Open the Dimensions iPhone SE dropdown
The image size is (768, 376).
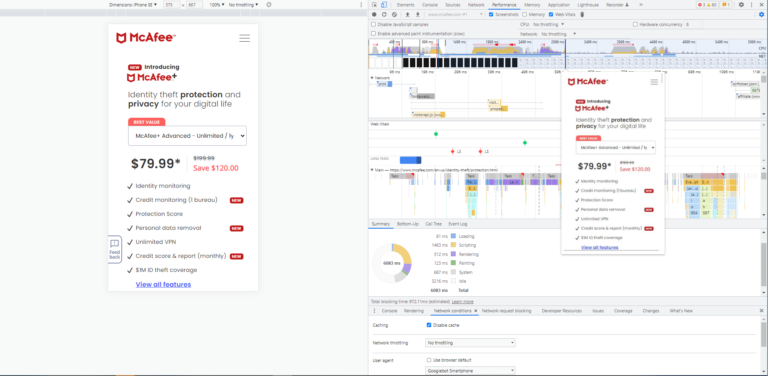point(132,4)
